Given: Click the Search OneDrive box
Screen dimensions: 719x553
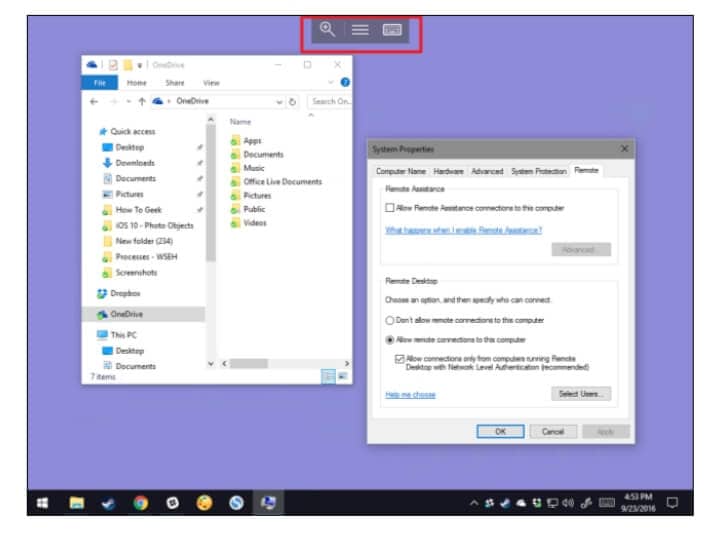Looking at the screenshot, I should pos(330,101).
